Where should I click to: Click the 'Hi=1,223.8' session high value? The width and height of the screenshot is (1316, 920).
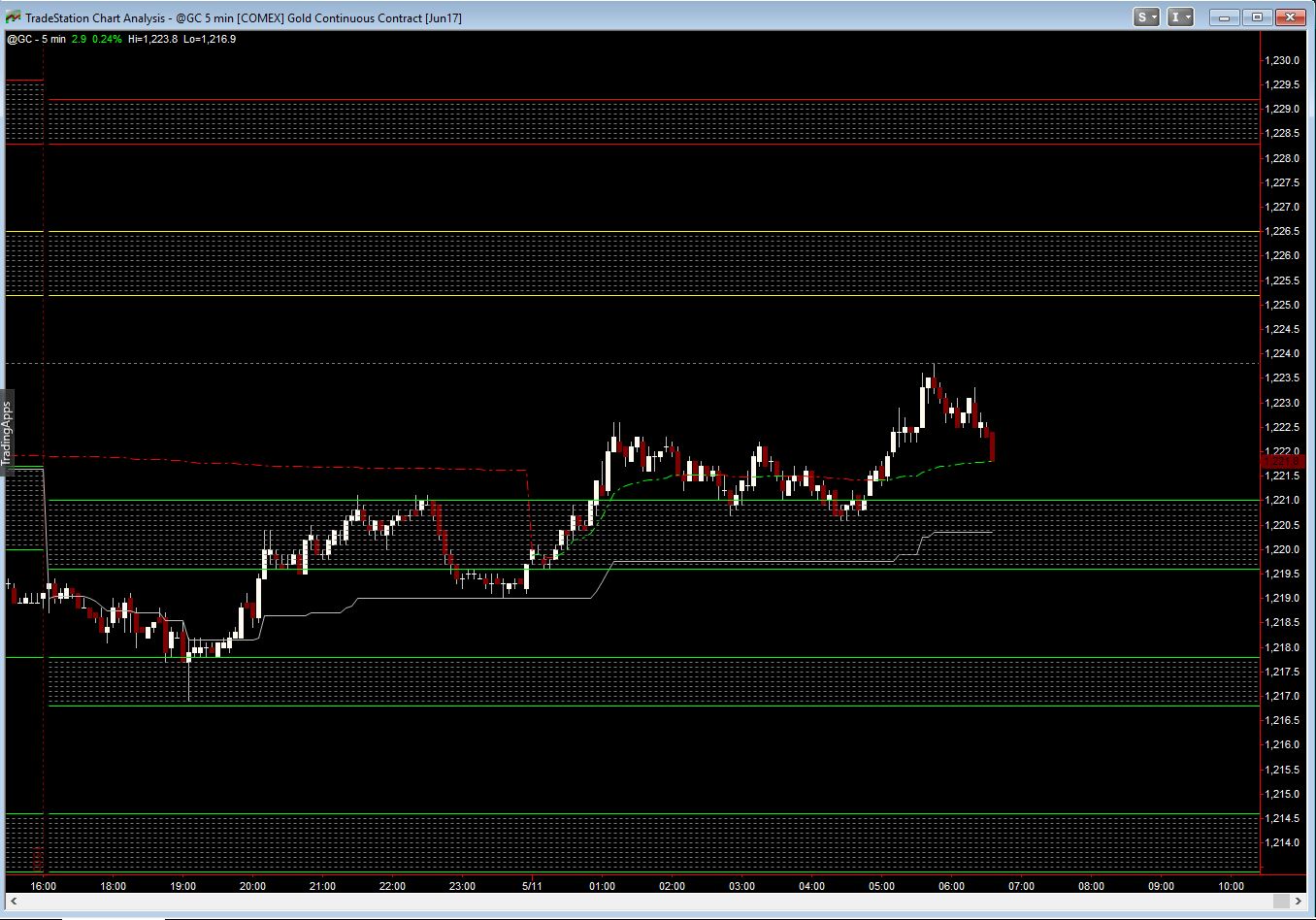152,39
